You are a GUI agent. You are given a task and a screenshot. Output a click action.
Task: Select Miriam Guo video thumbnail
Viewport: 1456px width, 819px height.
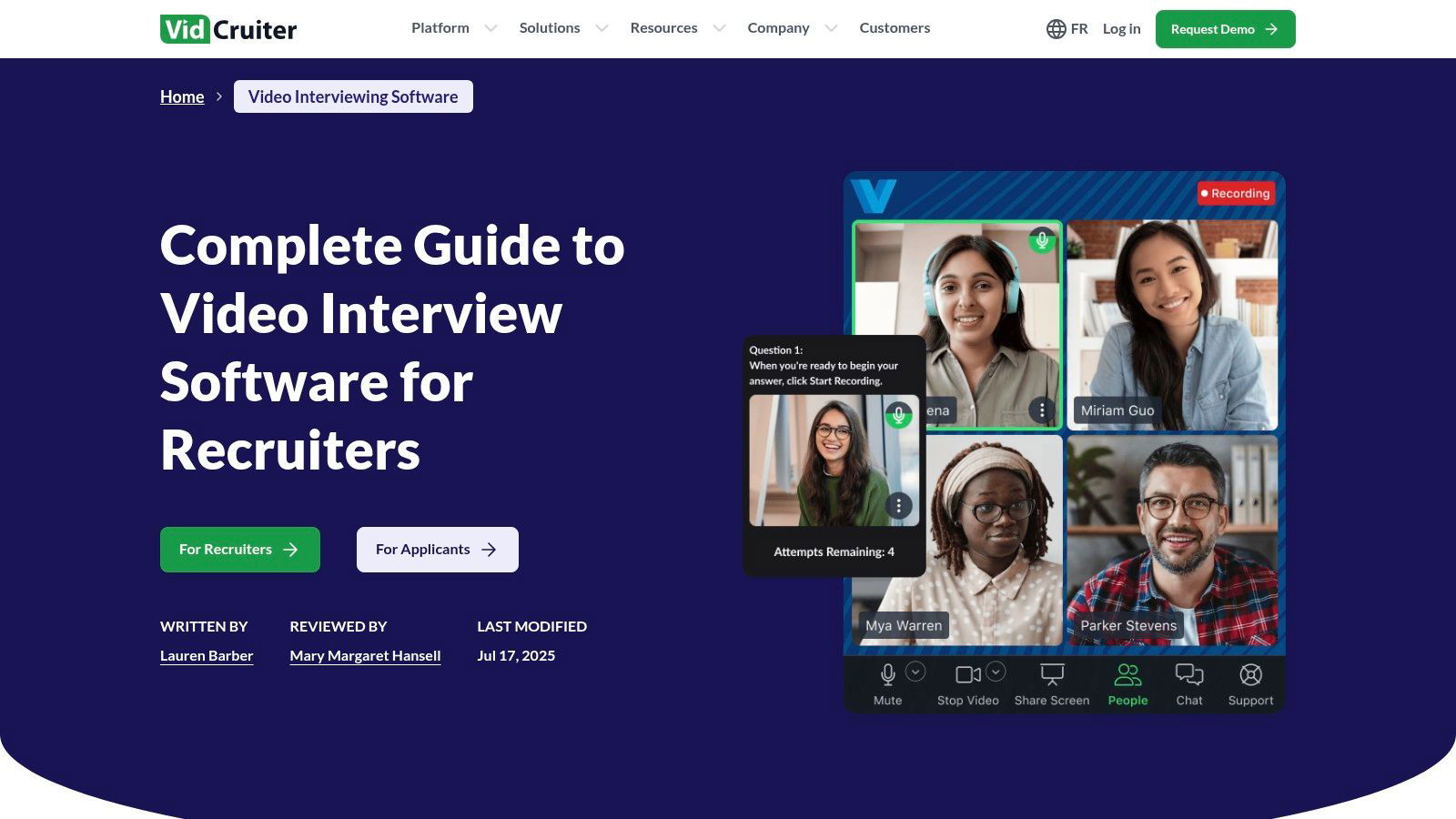click(x=1171, y=323)
